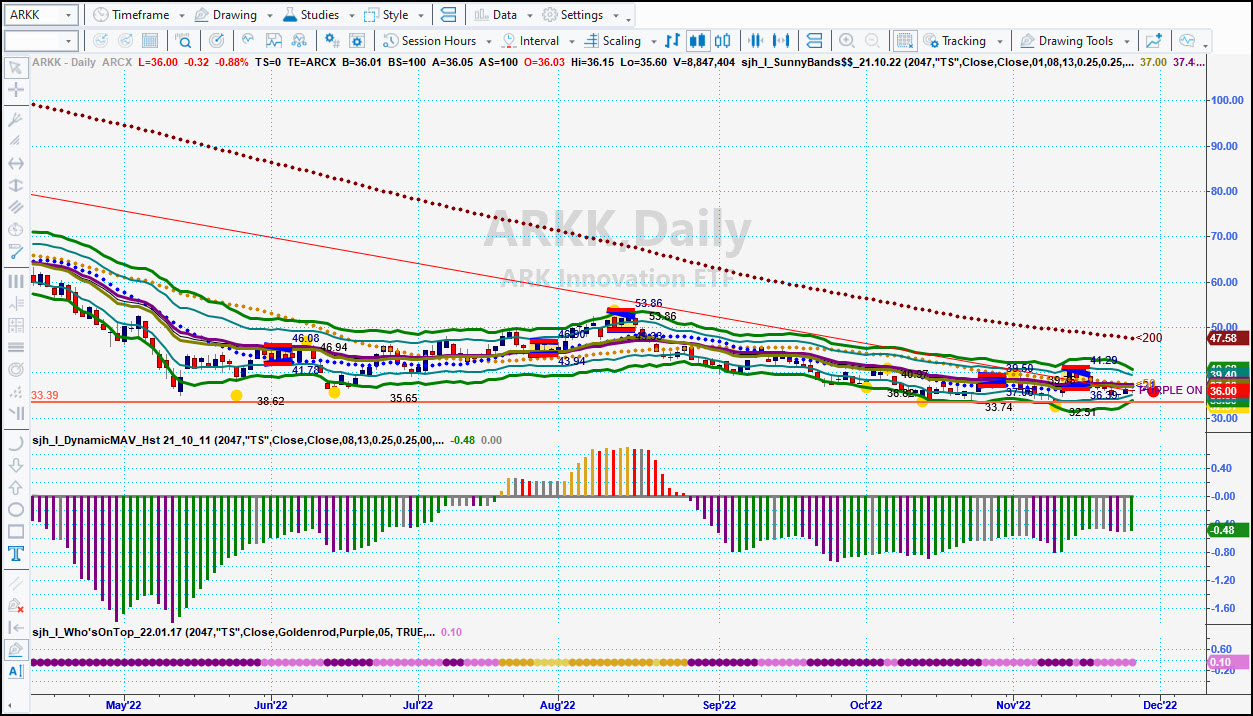This screenshot has height=716, width=1253.
Task: Click the stacked panels icon in top toolbar
Action: (447, 15)
